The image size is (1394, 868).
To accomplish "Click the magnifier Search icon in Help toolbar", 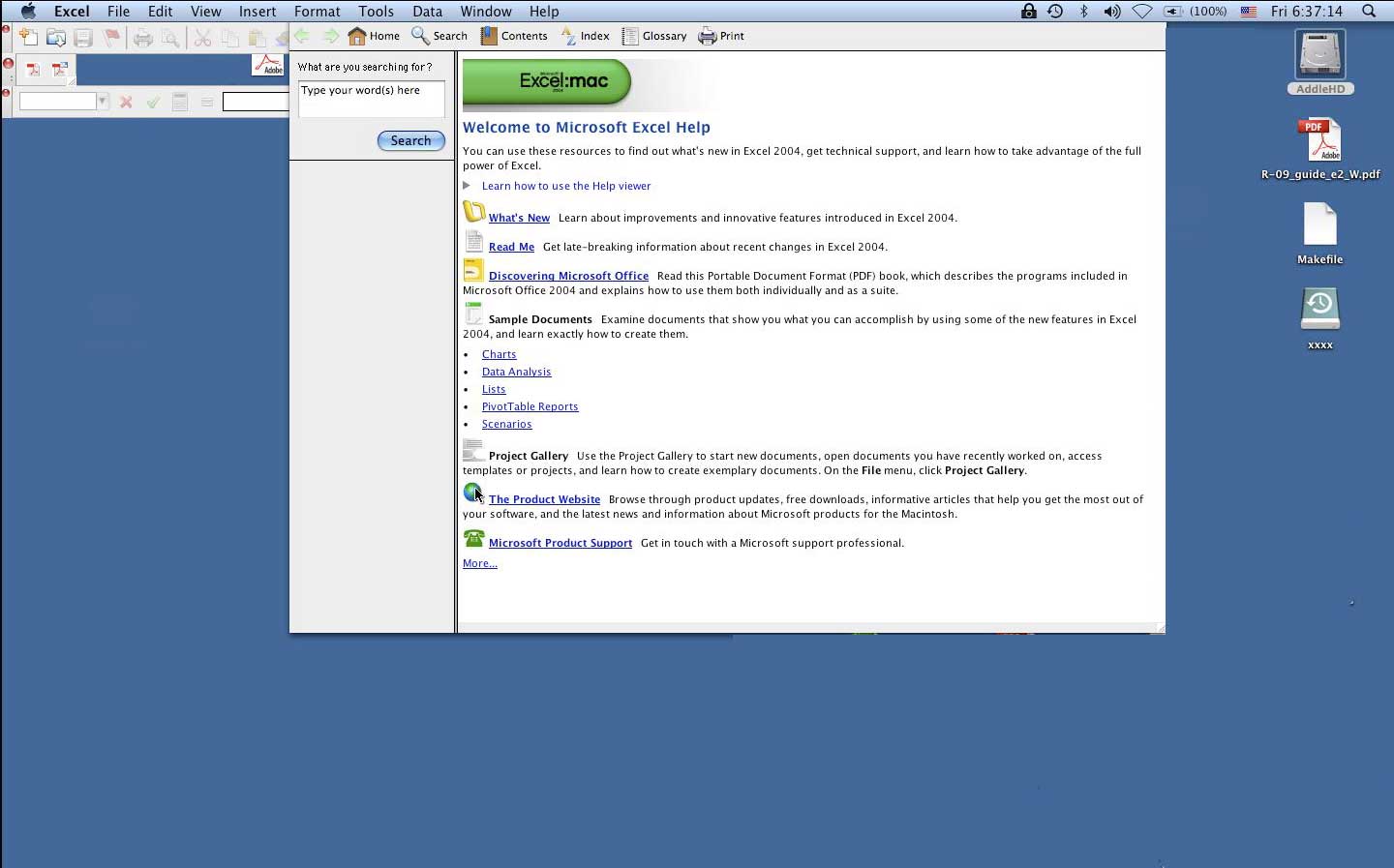I will point(421,36).
